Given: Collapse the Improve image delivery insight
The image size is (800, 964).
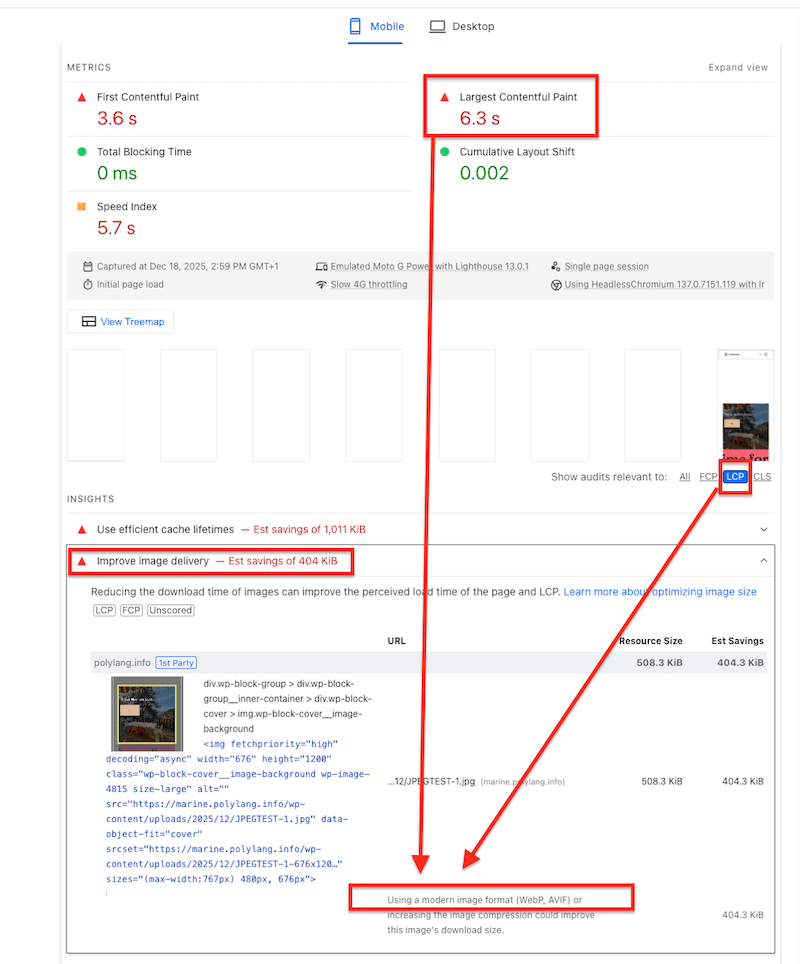Looking at the screenshot, I should (764, 562).
